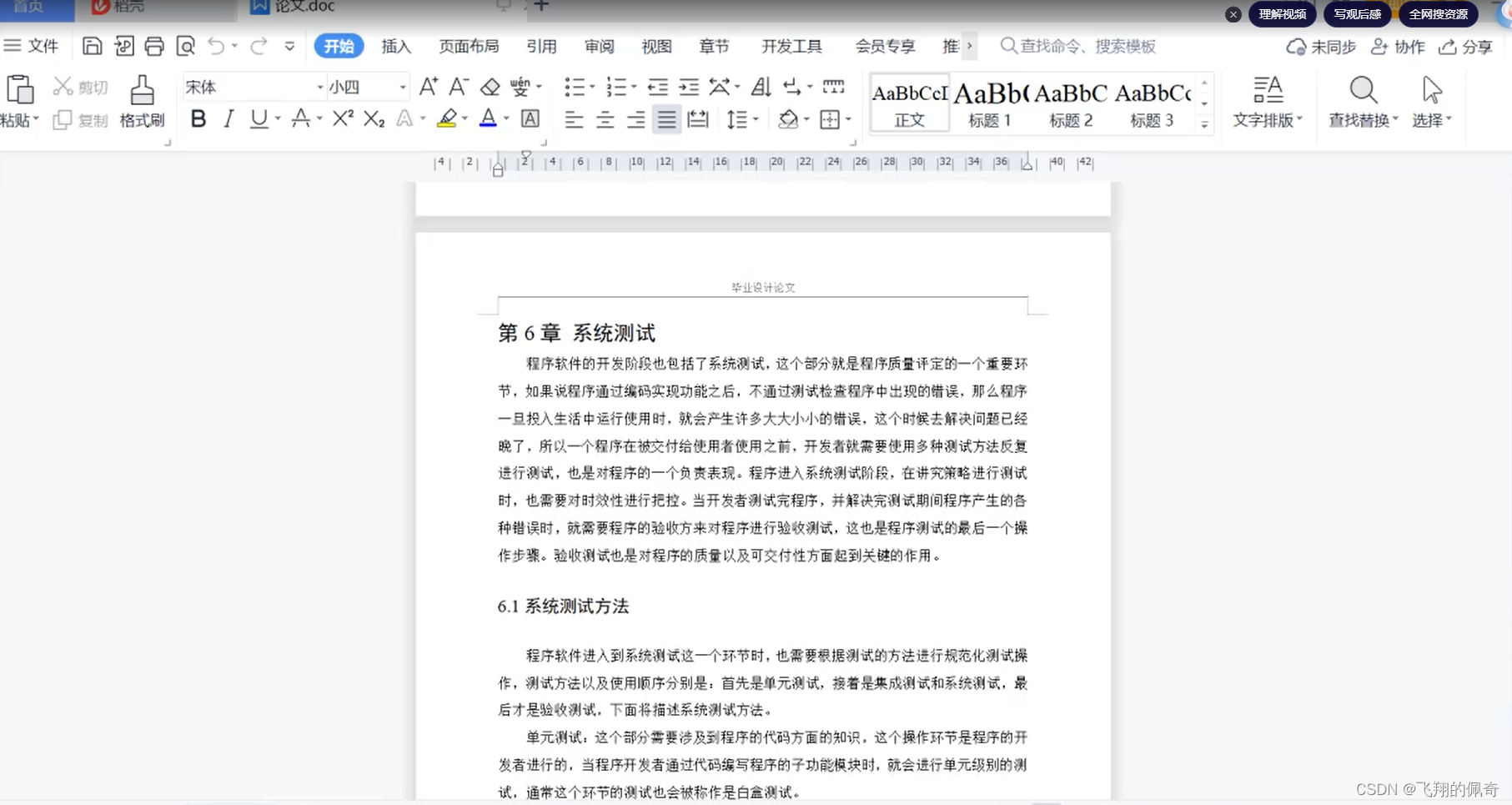
Task: Click the Clear Formatting eraser icon
Action: (490, 87)
